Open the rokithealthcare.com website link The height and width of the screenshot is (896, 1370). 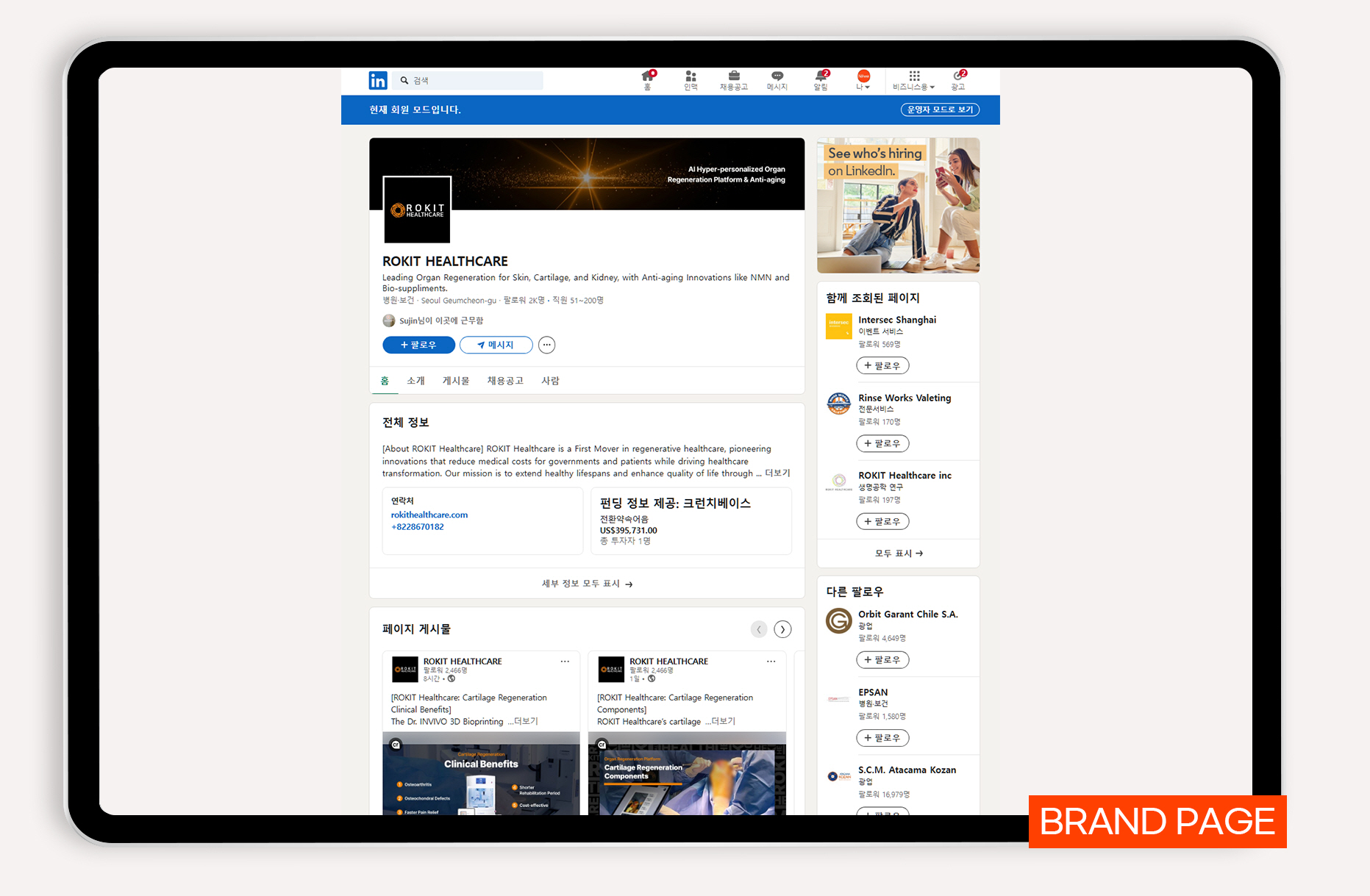[x=429, y=515]
